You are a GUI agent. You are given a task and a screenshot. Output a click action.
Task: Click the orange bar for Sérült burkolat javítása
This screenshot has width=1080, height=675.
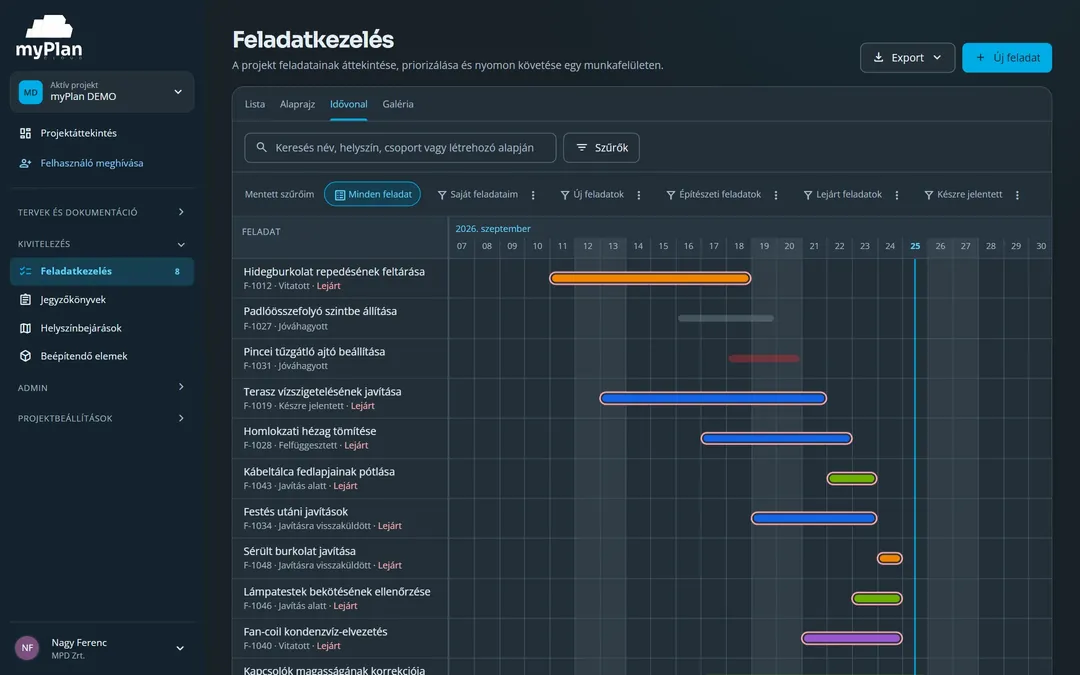[x=889, y=558]
